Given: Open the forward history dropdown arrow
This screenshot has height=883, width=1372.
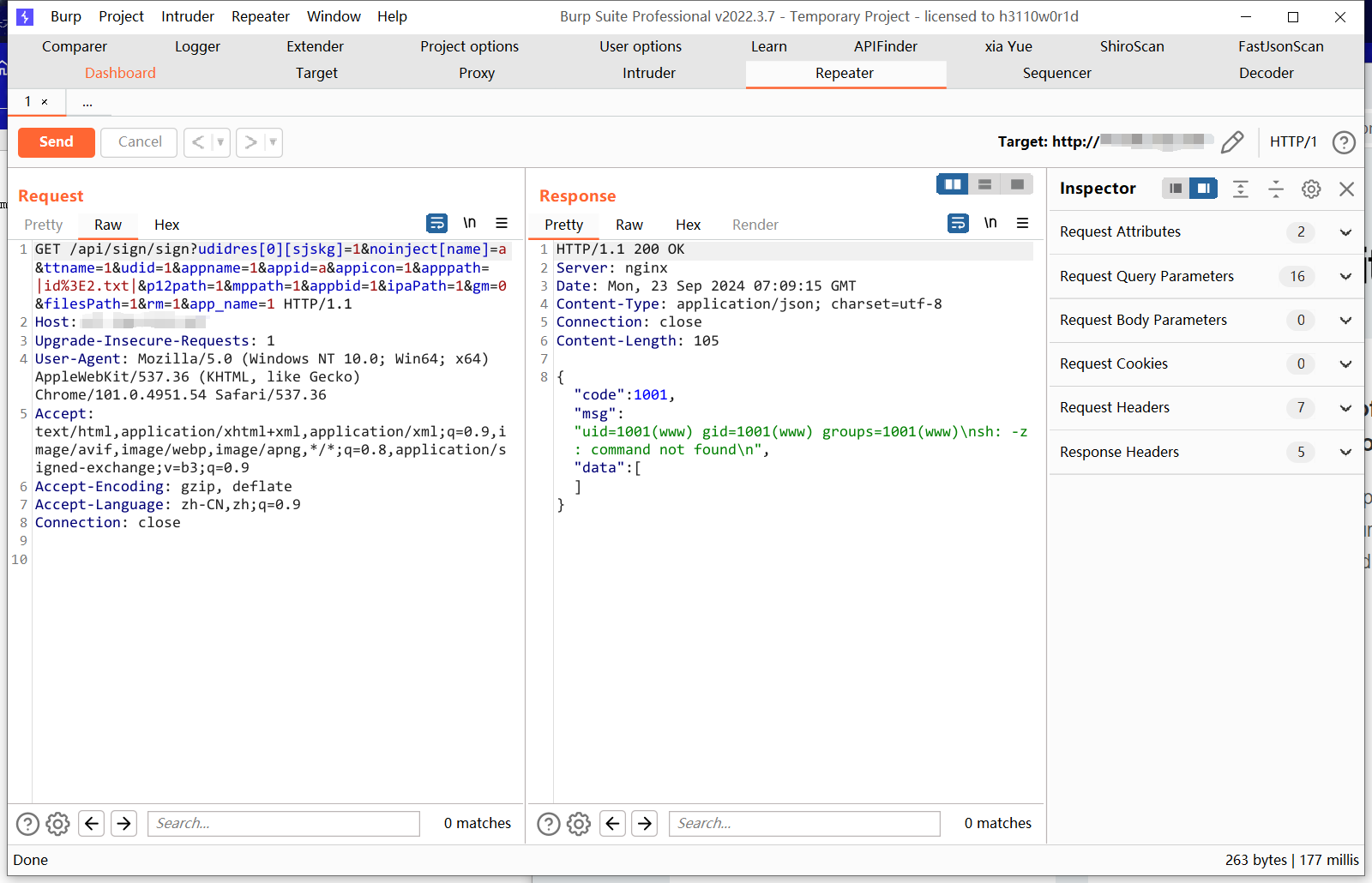Looking at the screenshot, I should (273, 142).
